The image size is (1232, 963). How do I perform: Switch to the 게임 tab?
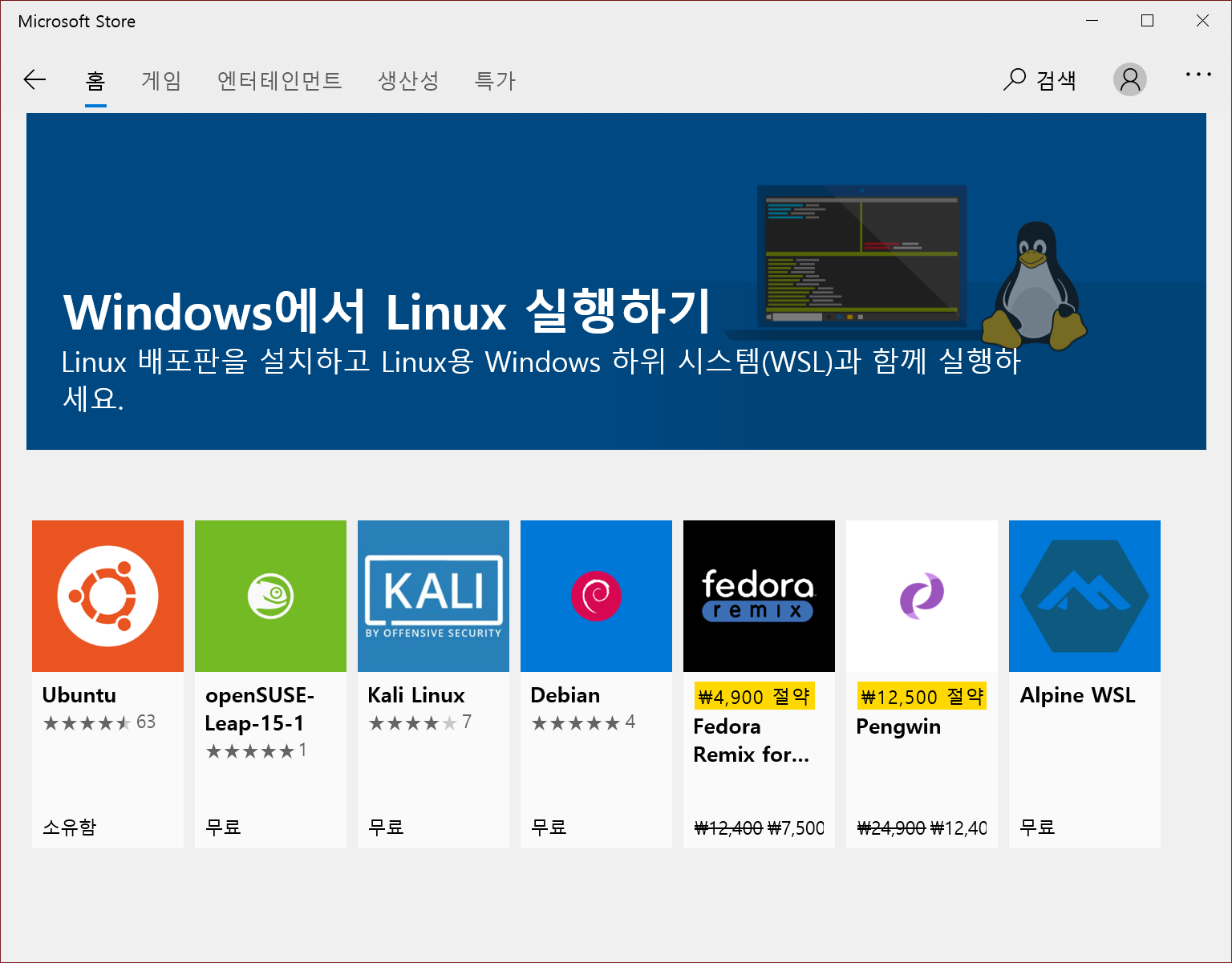[x=161, y=80]
